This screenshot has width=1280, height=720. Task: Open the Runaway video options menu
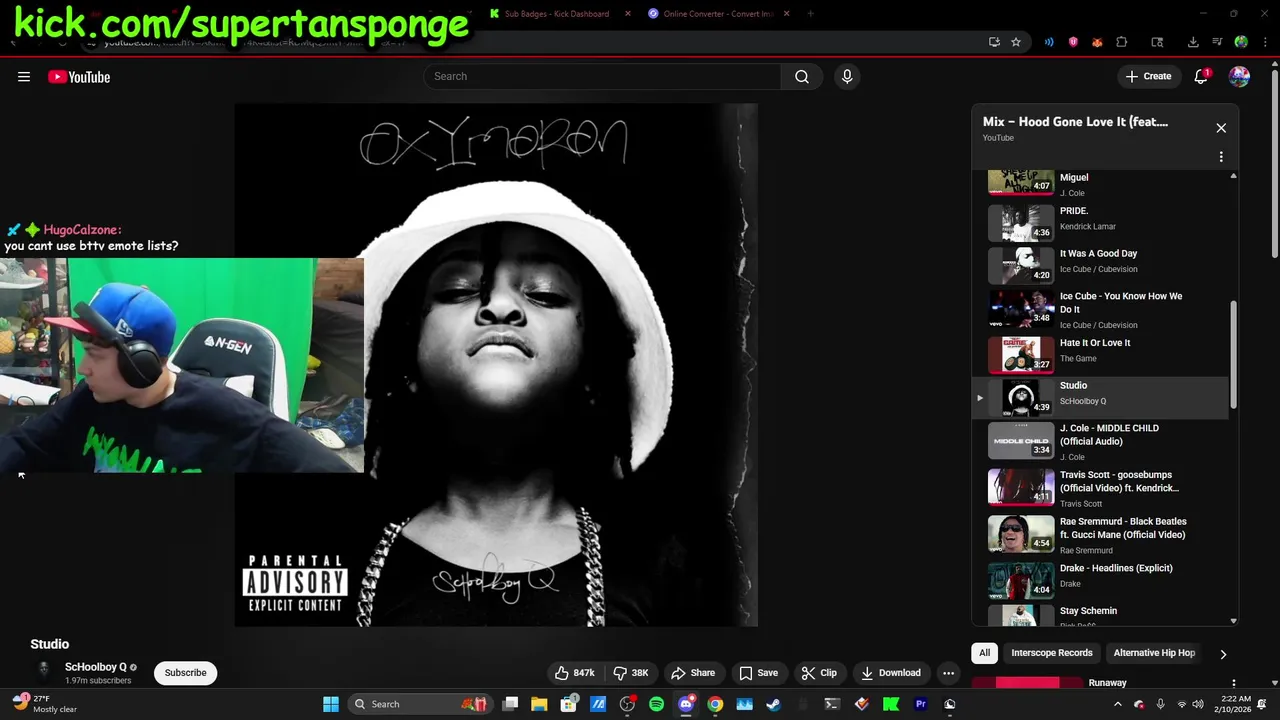click(1233, 683)
